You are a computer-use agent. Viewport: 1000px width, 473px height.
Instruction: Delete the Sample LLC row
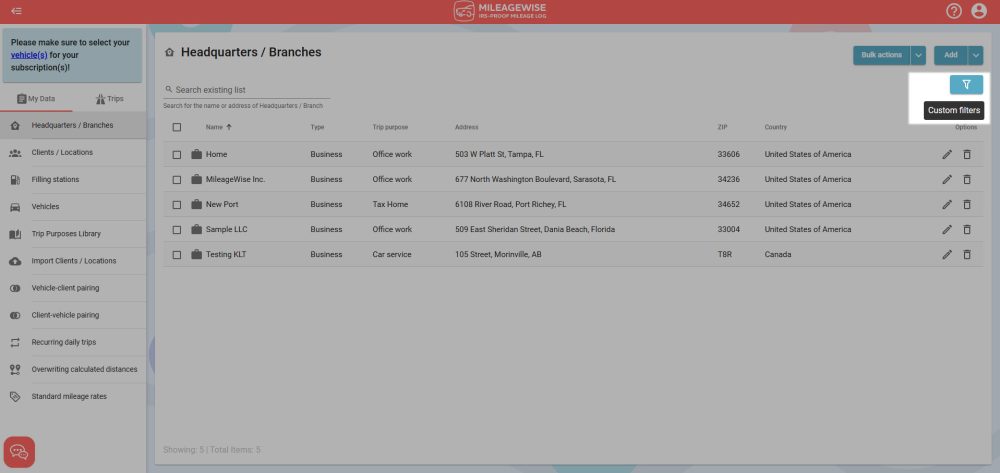click(966, 229)
